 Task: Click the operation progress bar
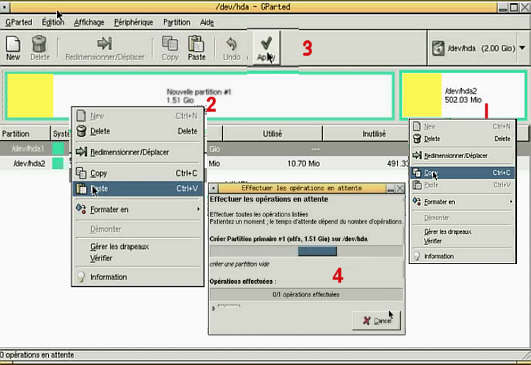coord(306,251)
